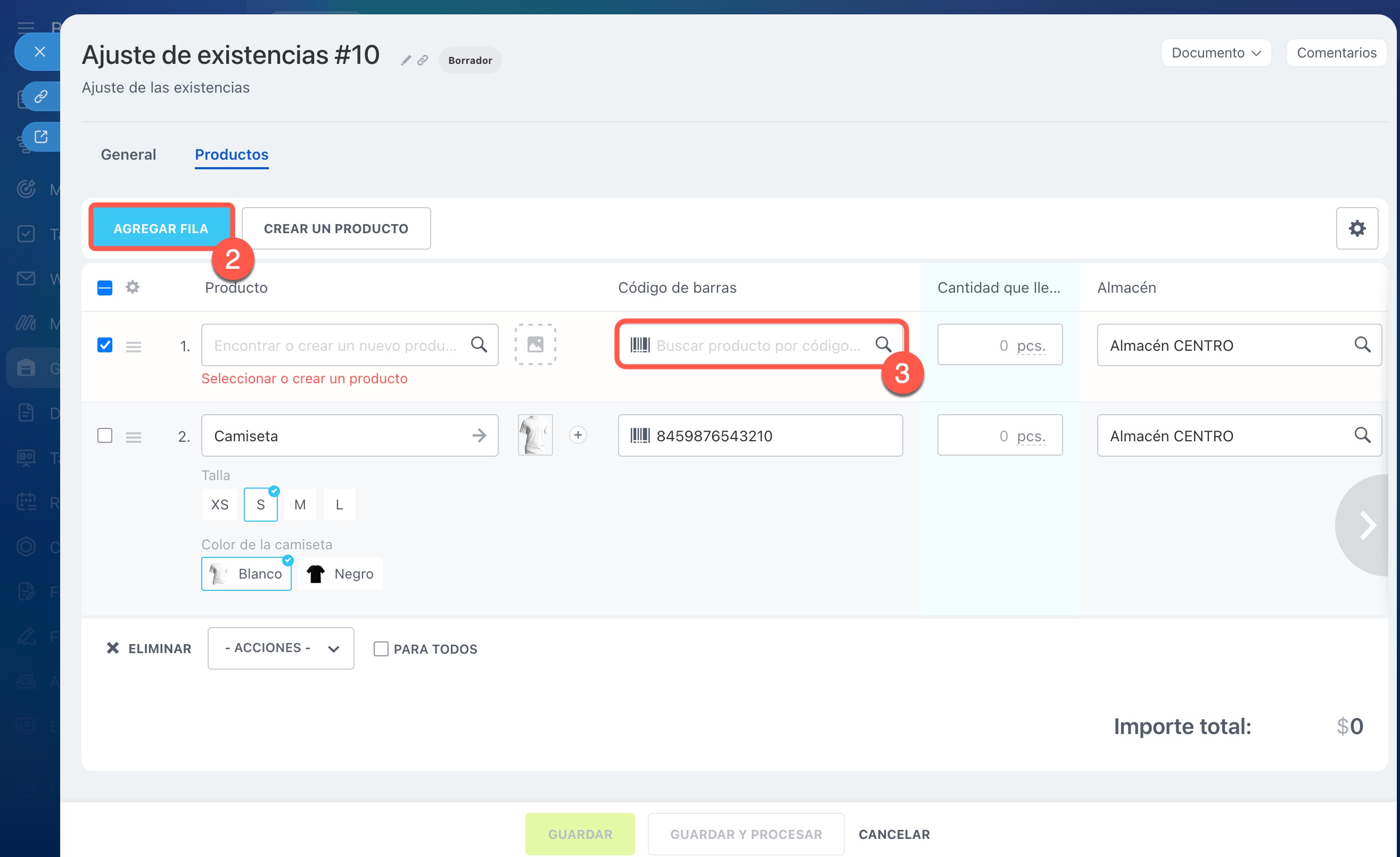Open table settings gear at top right
The image size is (1400, 857).
pos(1356,228)
